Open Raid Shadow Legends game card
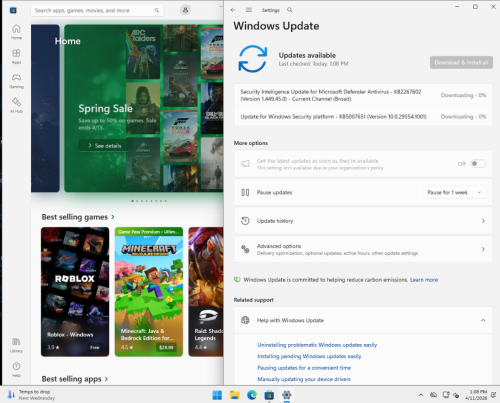Screen dimensions: 500x403 206,292
